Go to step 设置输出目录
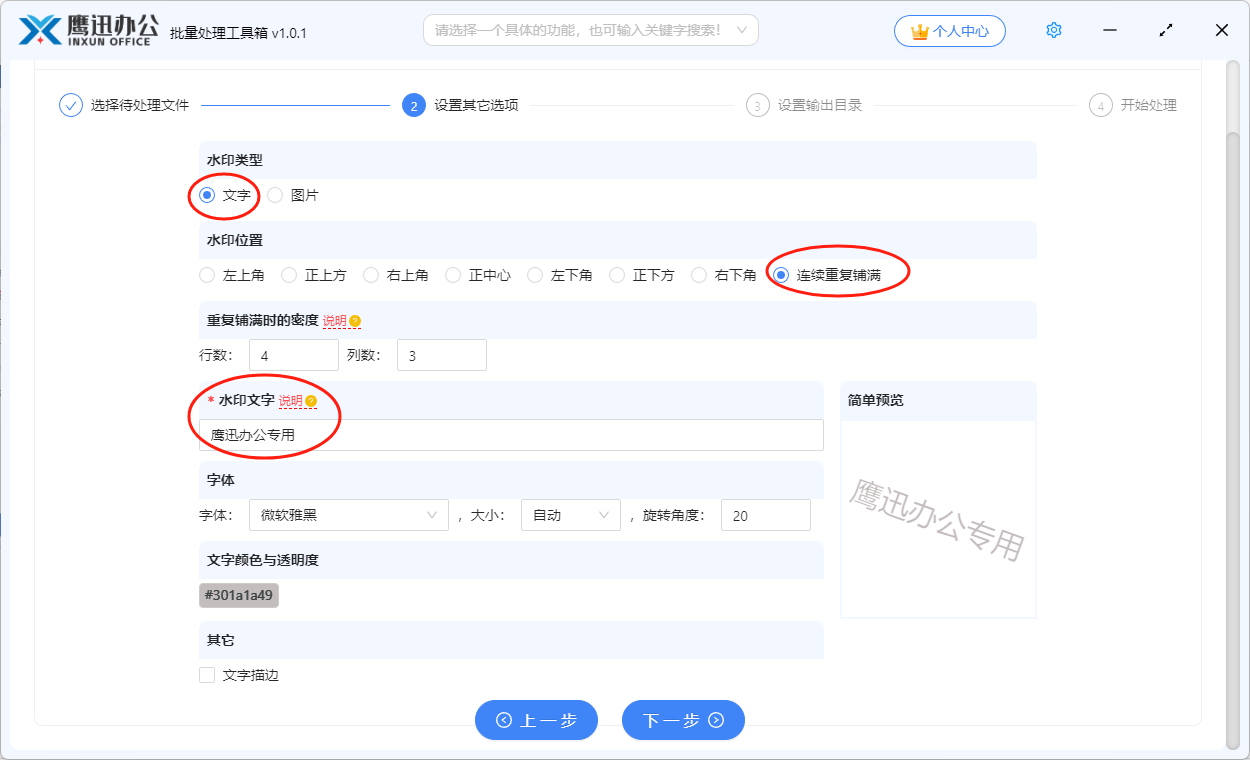This screenshot has height=760, width=1250. point(819,105)
